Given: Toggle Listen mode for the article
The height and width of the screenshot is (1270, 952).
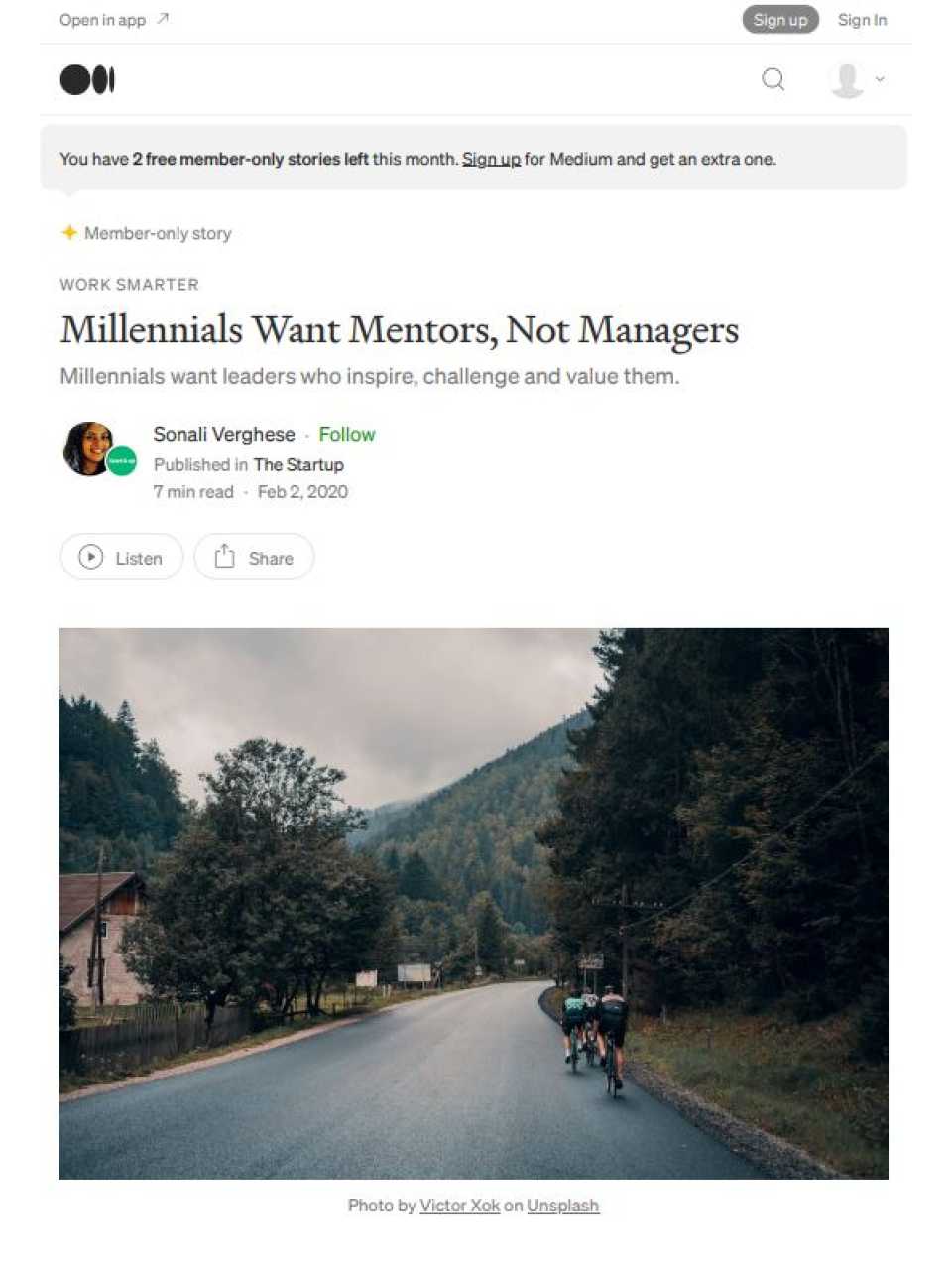Looking at the screenshot, I should [x=121, y=557].
